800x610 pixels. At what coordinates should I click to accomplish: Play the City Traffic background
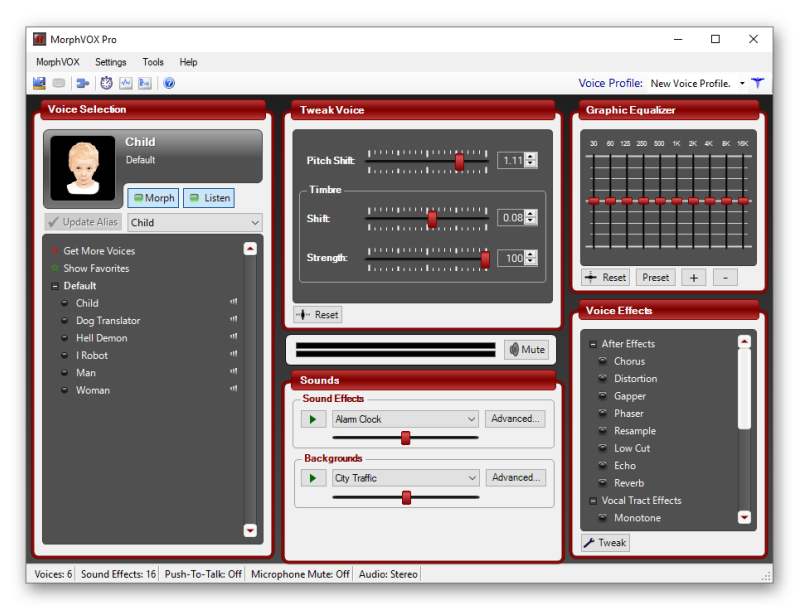tap(313, 478)
